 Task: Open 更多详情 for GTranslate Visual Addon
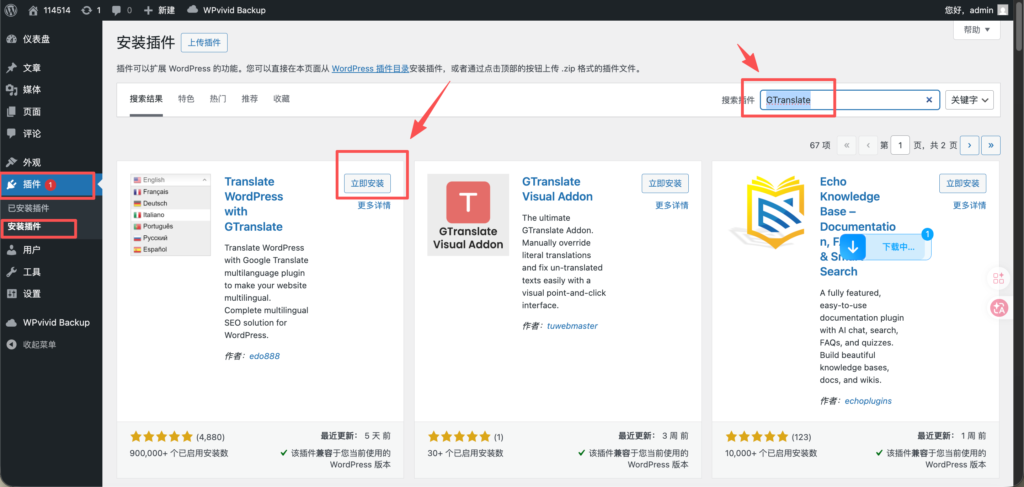tap(671, 205)
